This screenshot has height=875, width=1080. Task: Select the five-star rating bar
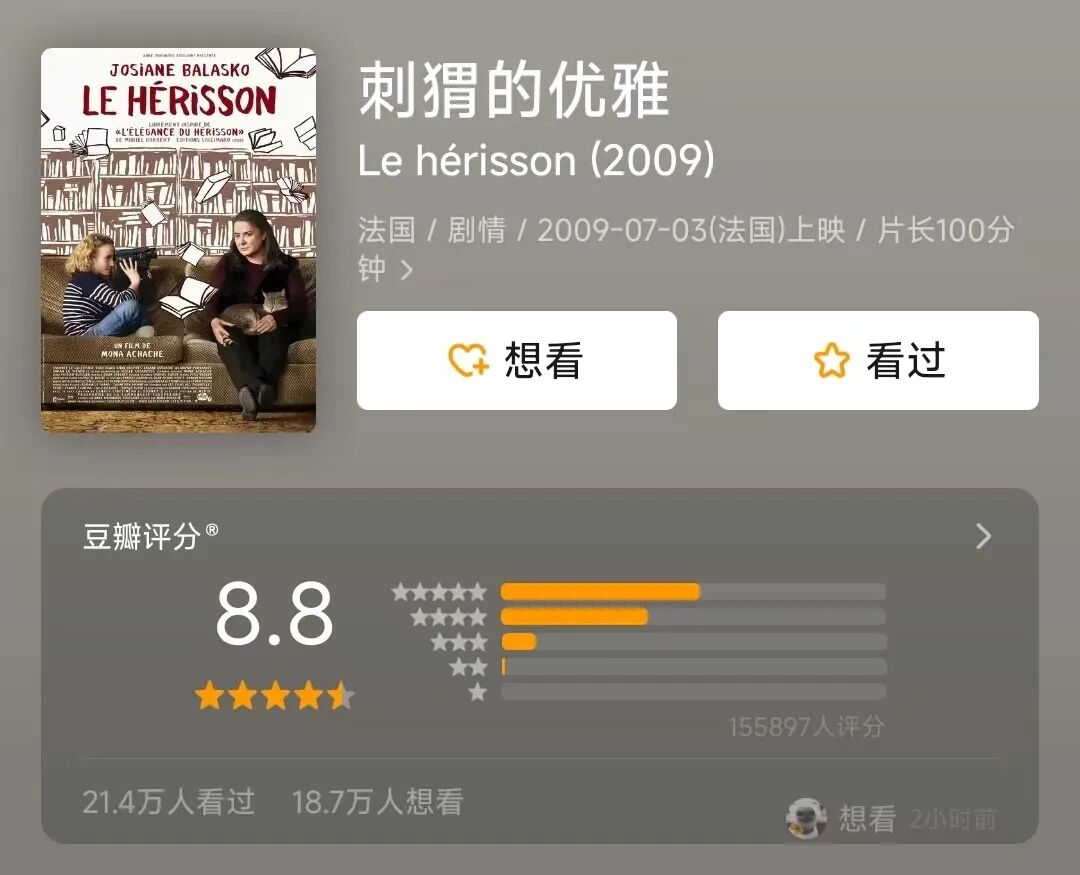(x=693, y=592)
